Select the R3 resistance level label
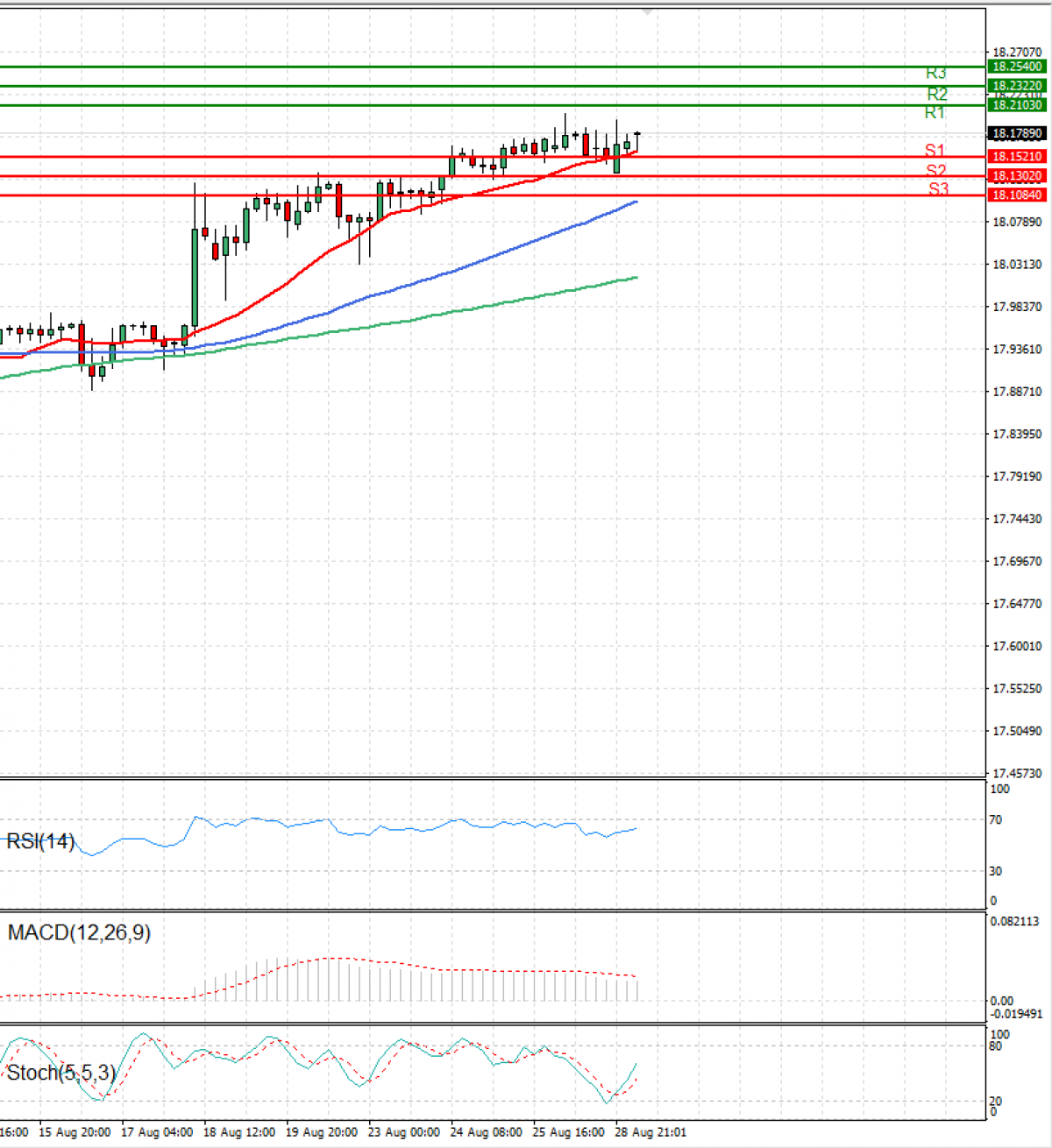The height and width of the screenshot is (1148, 1052). coord(935,74)
